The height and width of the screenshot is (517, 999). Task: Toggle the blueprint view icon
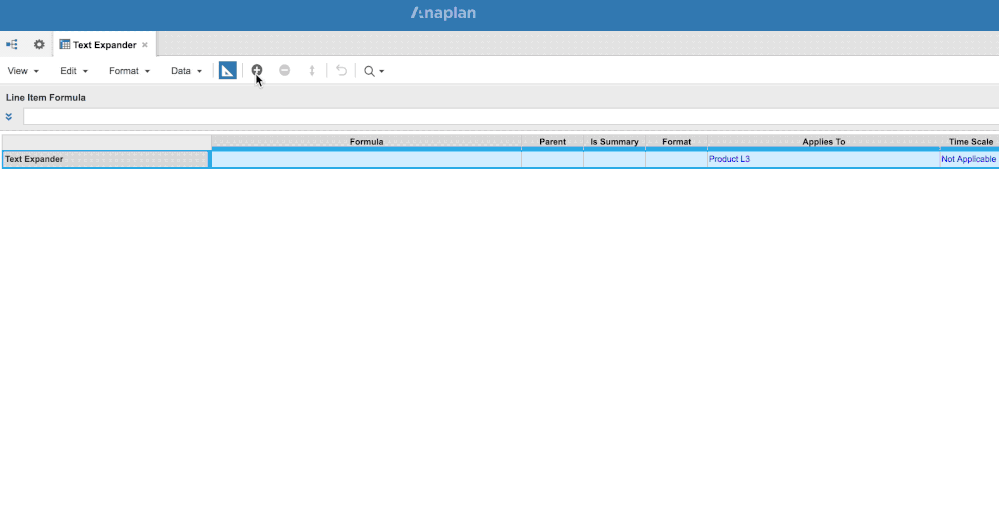point(227,70)
